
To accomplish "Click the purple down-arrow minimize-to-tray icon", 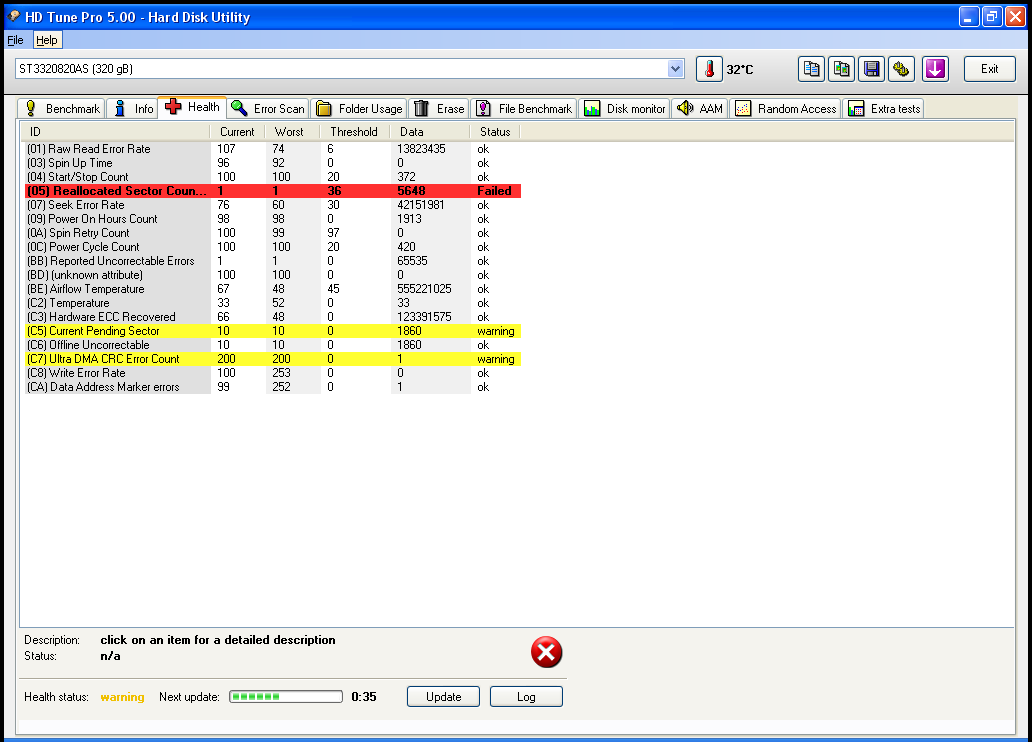I will (x=935, y=69).
